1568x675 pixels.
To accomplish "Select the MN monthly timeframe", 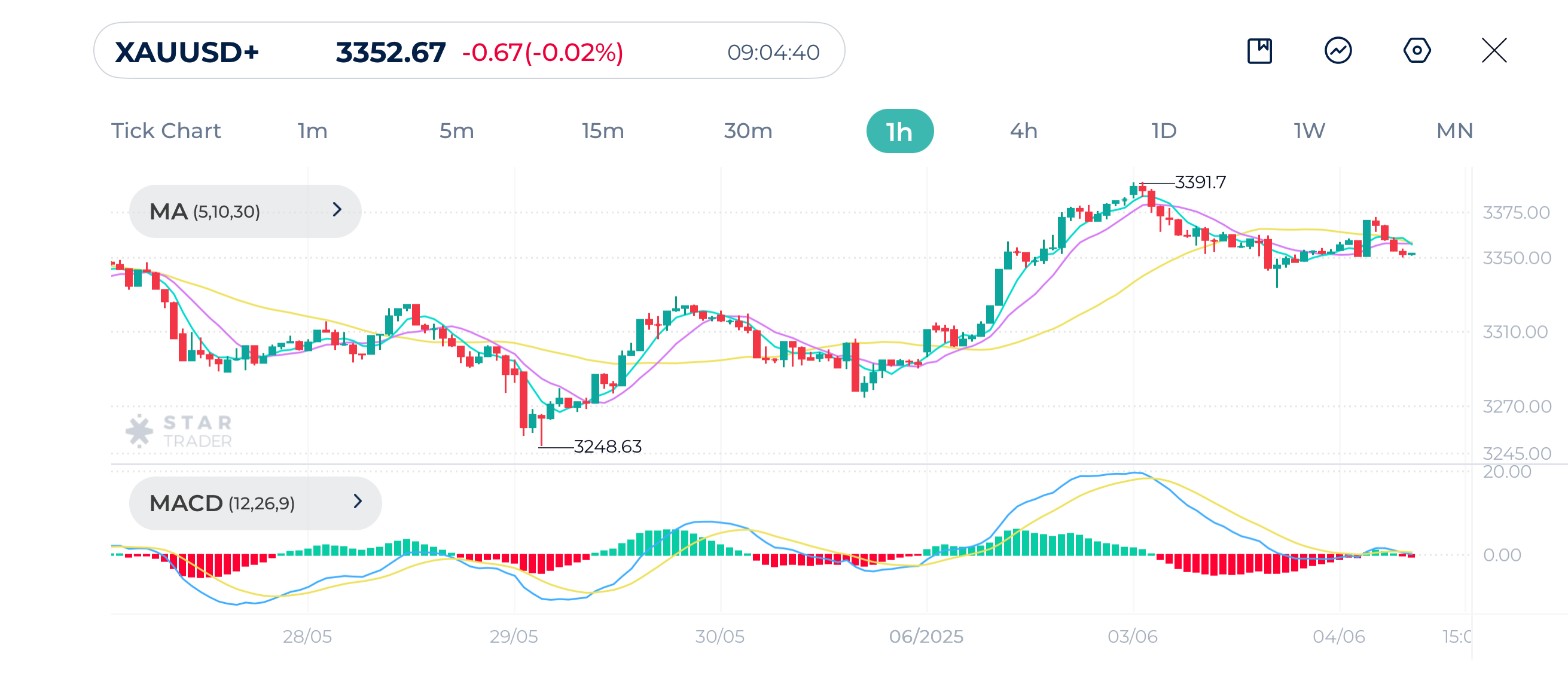I will (x=1455, y=130).
